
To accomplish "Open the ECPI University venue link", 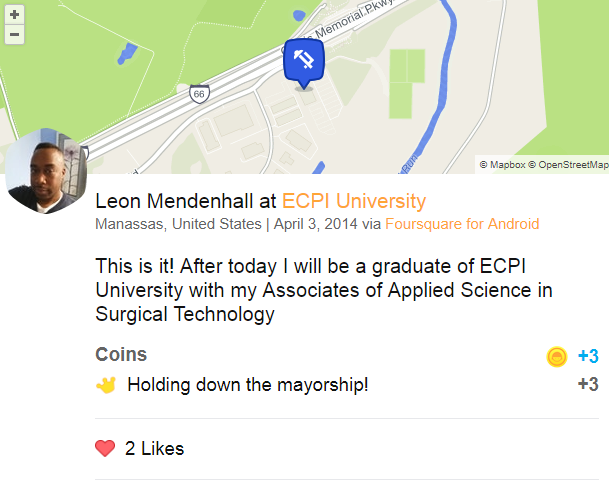I will [354, 201].
